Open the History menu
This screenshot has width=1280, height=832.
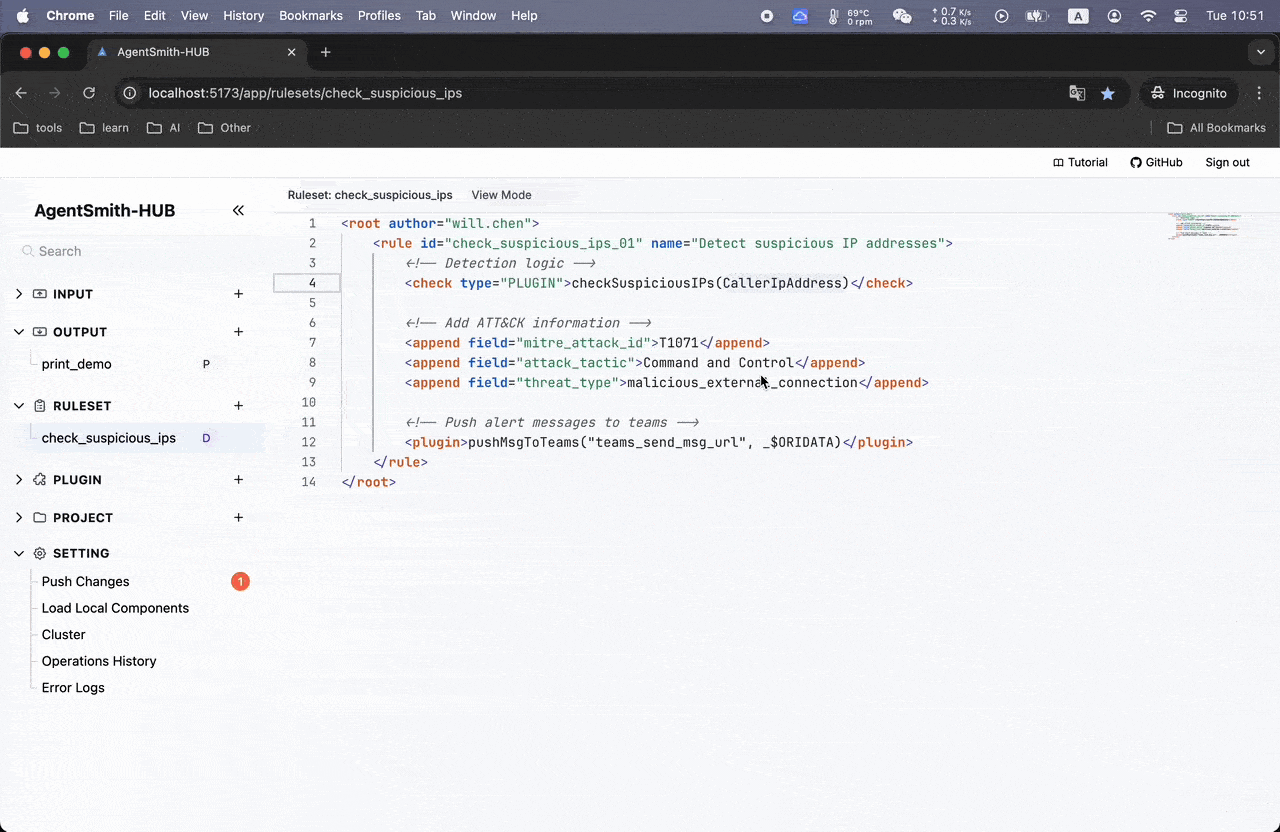(x=243, y=16)
